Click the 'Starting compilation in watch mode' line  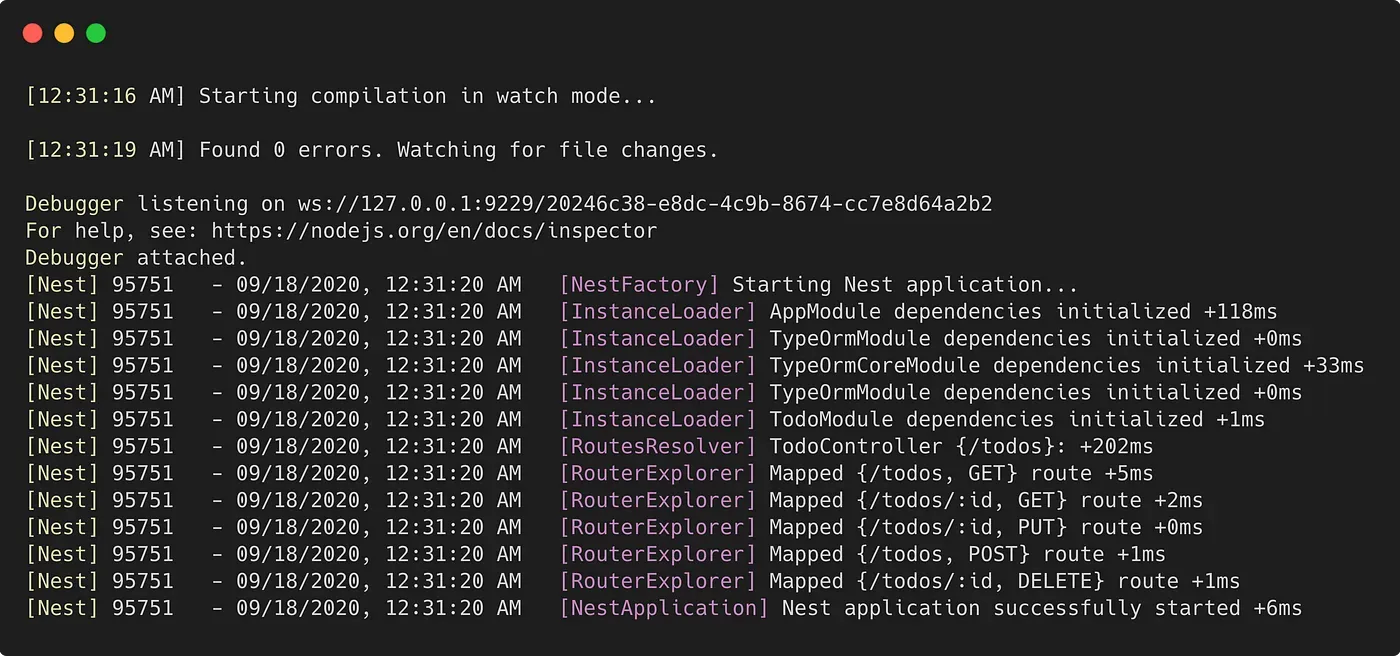point(341,96)
